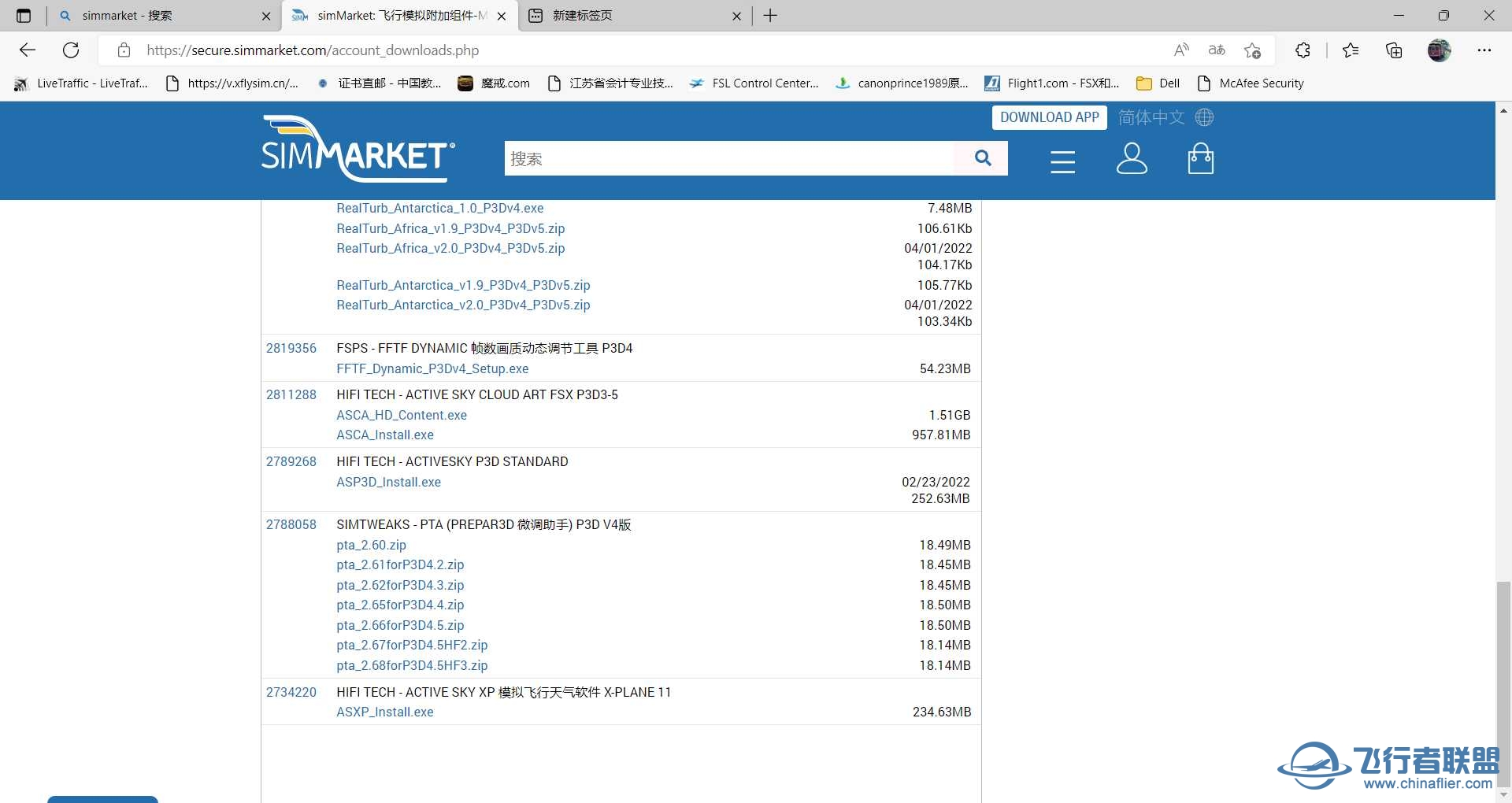Open the 江苏省会计专业技 bookmark
Viewport: 1512px width, 803px height.
point(610,83)
